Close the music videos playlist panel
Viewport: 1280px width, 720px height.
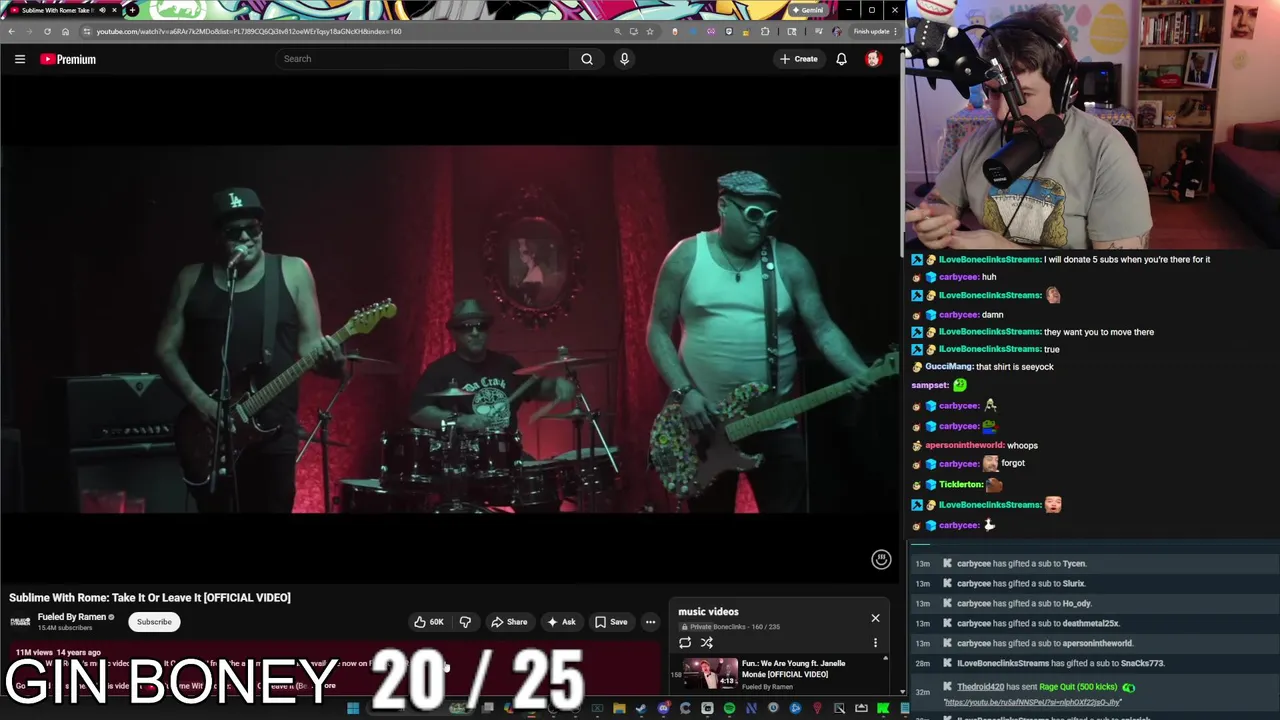coord(875,618)
